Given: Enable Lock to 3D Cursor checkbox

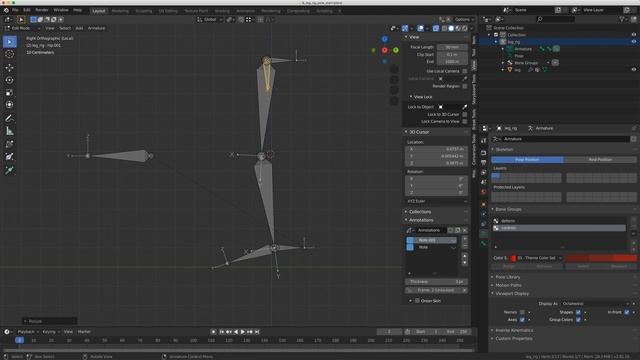Looking at the screenshot, I should (x=464, y=114).
